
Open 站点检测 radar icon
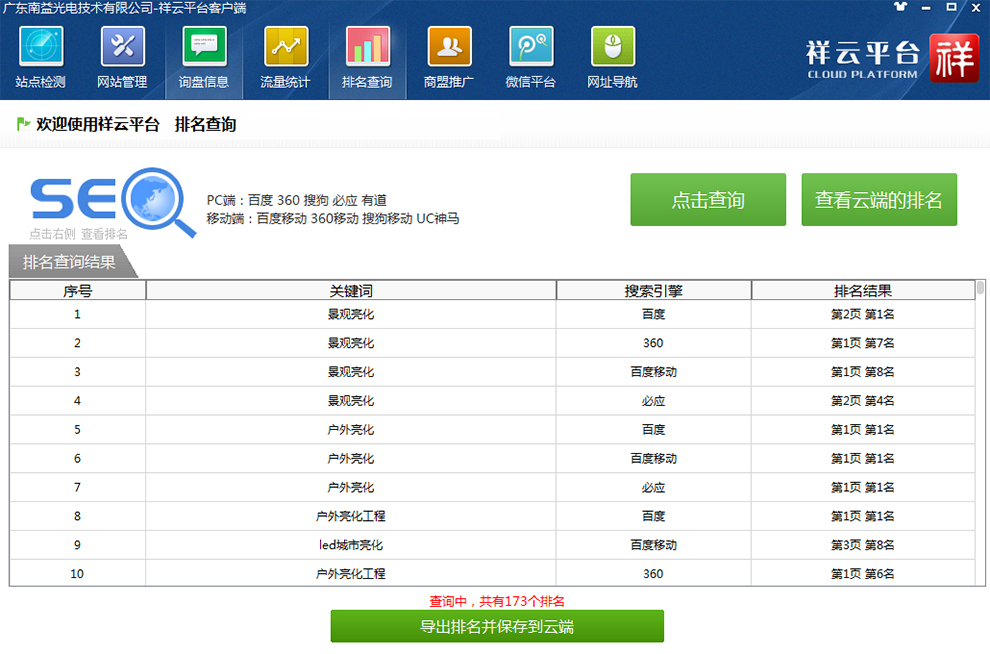click(x=40, y=47)
